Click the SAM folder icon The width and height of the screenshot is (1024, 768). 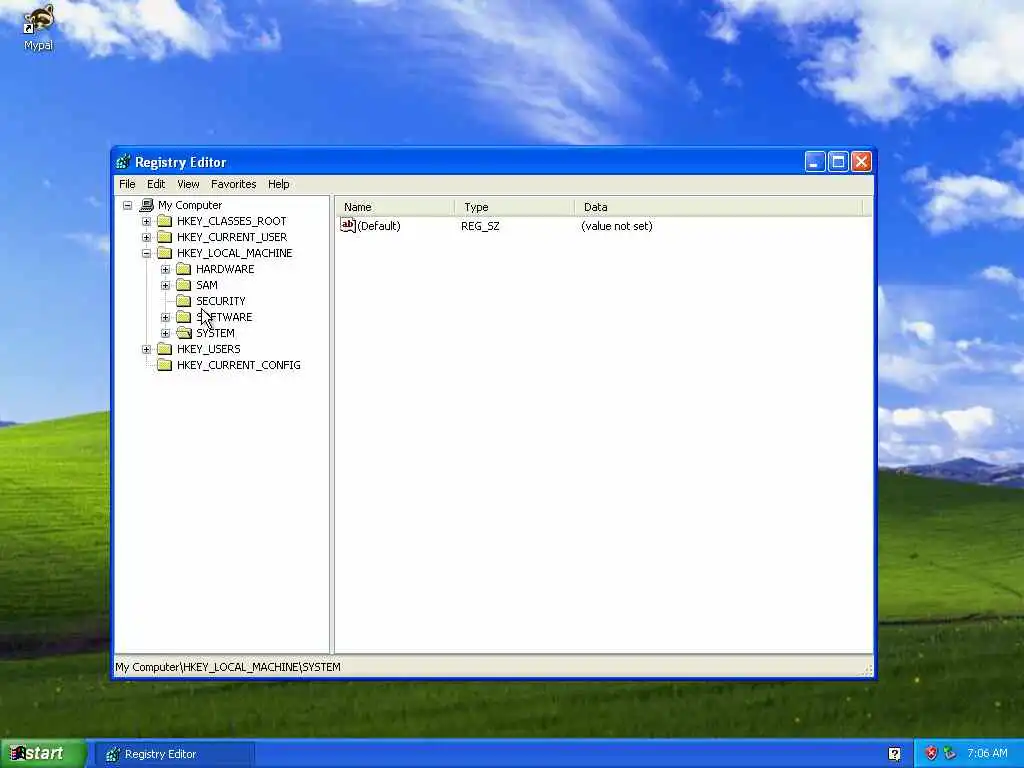(x=184, y=285)
